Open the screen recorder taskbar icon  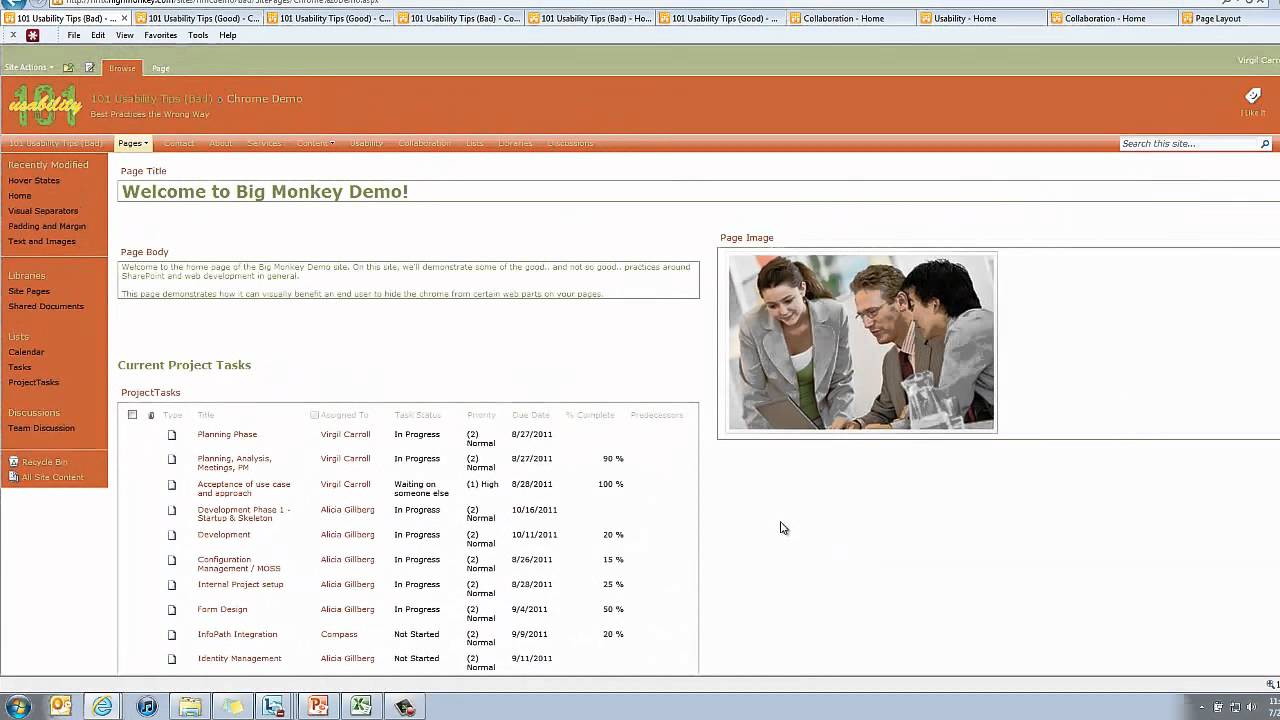(404, 707)
